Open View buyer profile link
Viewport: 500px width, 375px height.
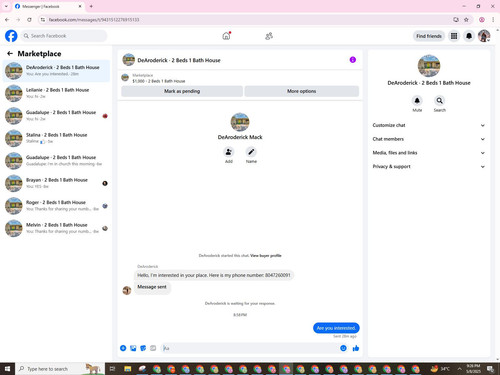pos(266,256)
